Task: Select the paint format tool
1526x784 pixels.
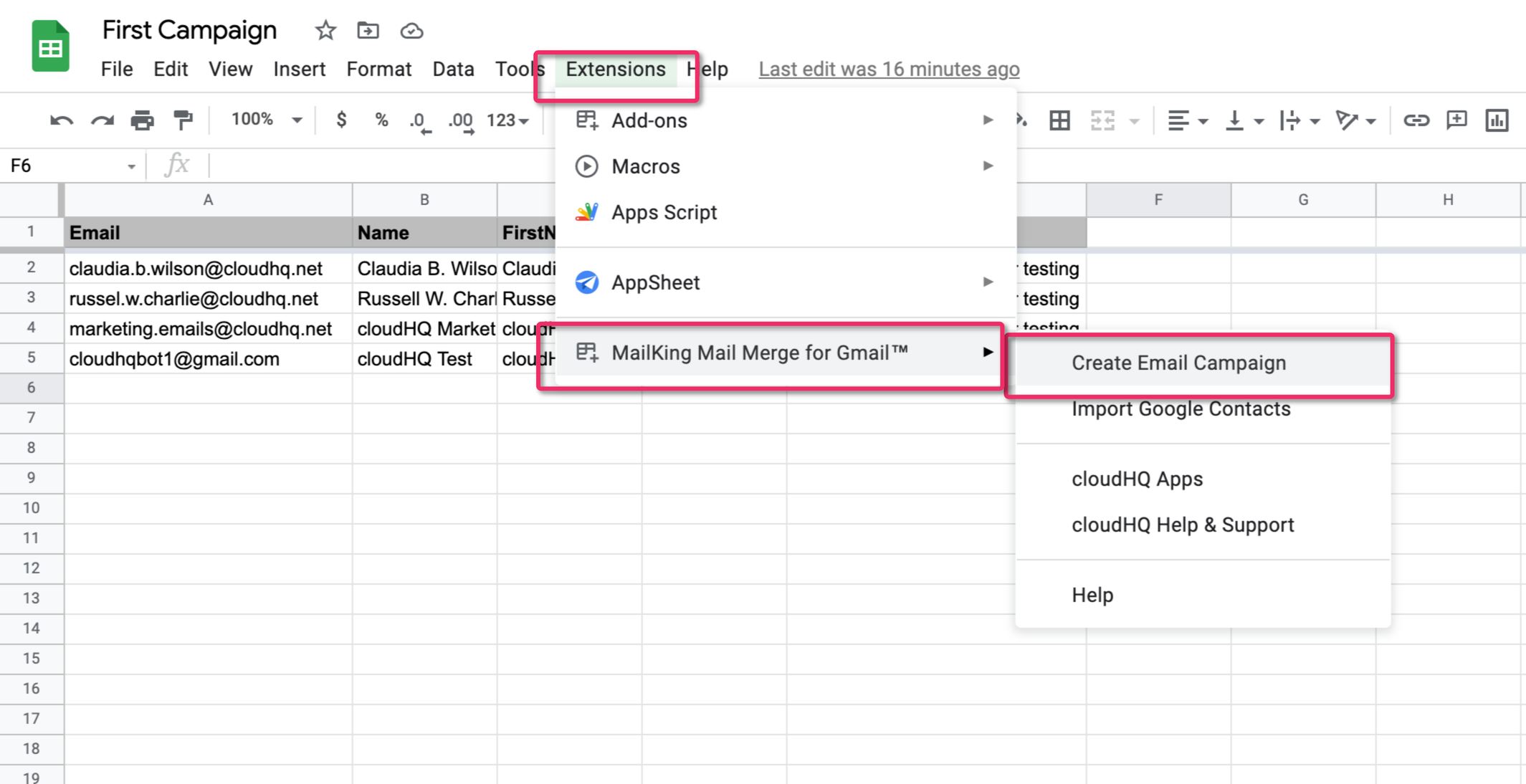Action: click(x=183, y=120)
